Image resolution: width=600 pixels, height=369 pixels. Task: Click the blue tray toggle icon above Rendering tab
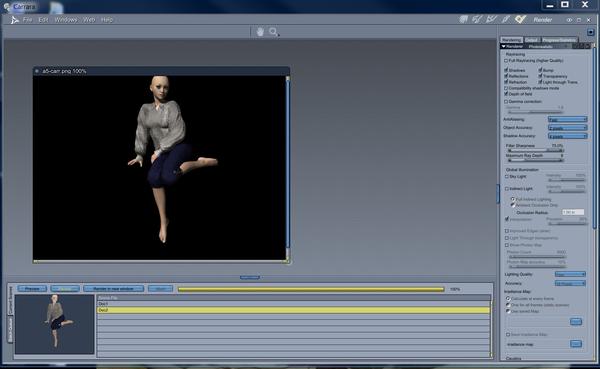[x=590, y=32]
